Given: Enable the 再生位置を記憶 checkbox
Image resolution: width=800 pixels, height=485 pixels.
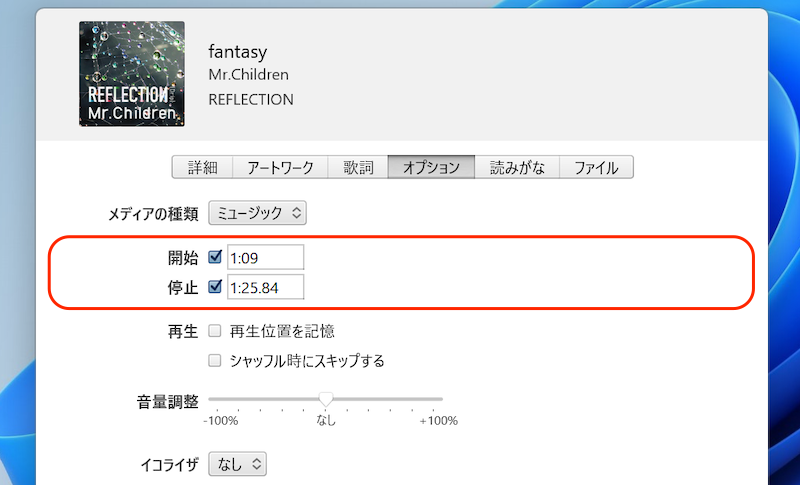Looking at the screenshot, I should coord(215,331).
